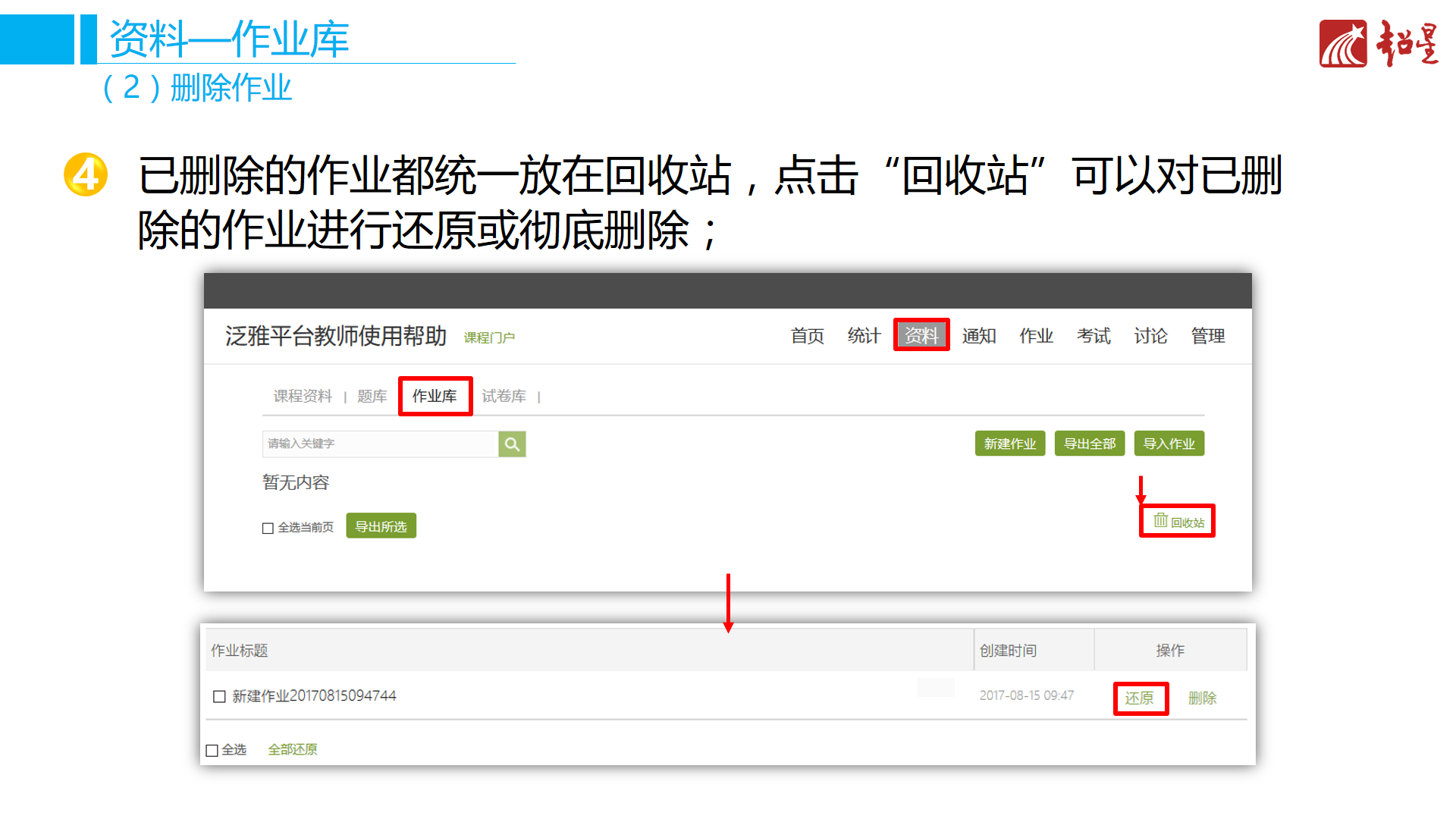Click the 导出全部 button
Image resolution: width=1456 pixels, height=819 pixels.
coord(1089,444)
